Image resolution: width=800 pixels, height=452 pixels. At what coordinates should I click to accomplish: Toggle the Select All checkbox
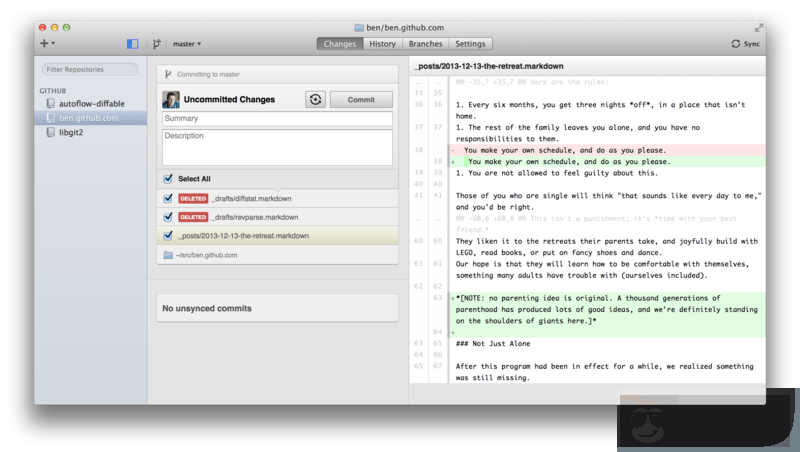pyautogui.click(x=168, y=179)
